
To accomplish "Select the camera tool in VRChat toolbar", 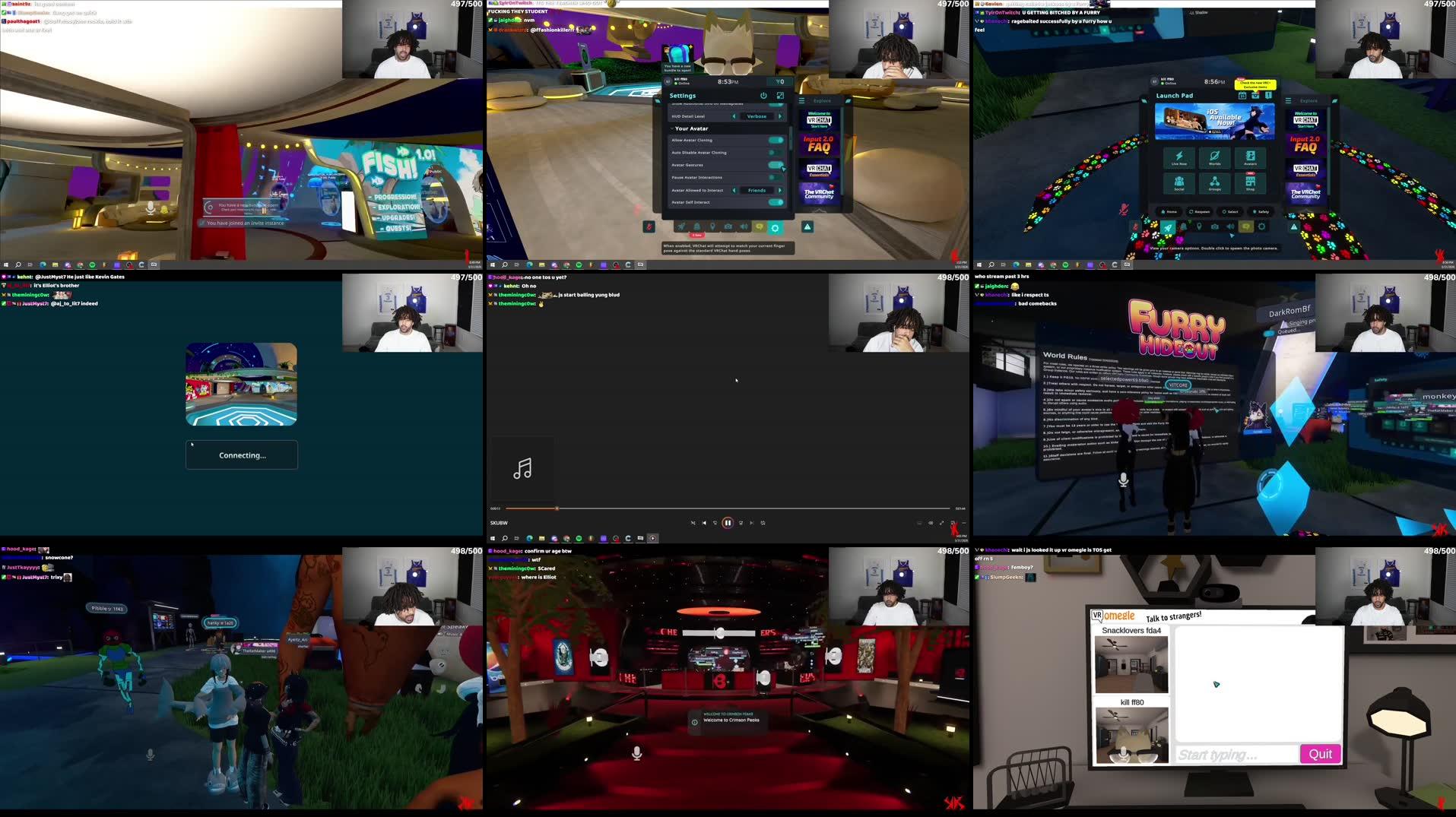I will [x=728, y=226].
